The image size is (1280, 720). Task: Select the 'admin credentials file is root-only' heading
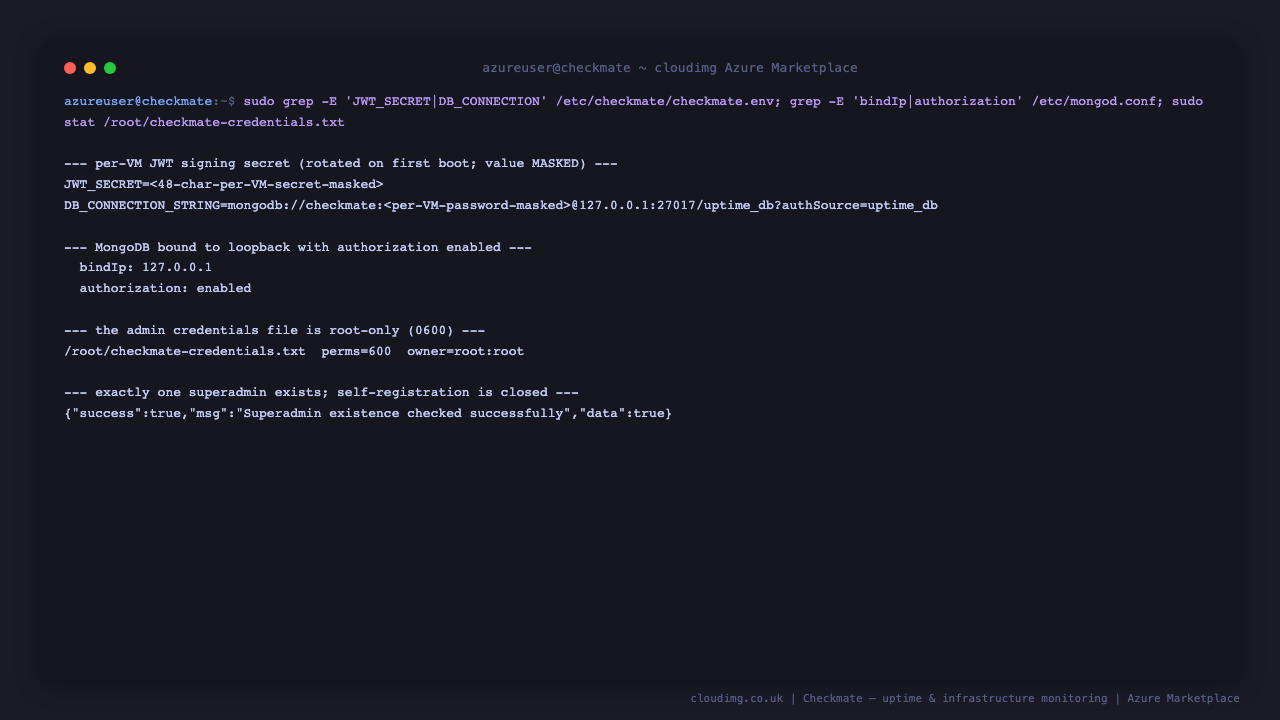click(x=275, y=331)
